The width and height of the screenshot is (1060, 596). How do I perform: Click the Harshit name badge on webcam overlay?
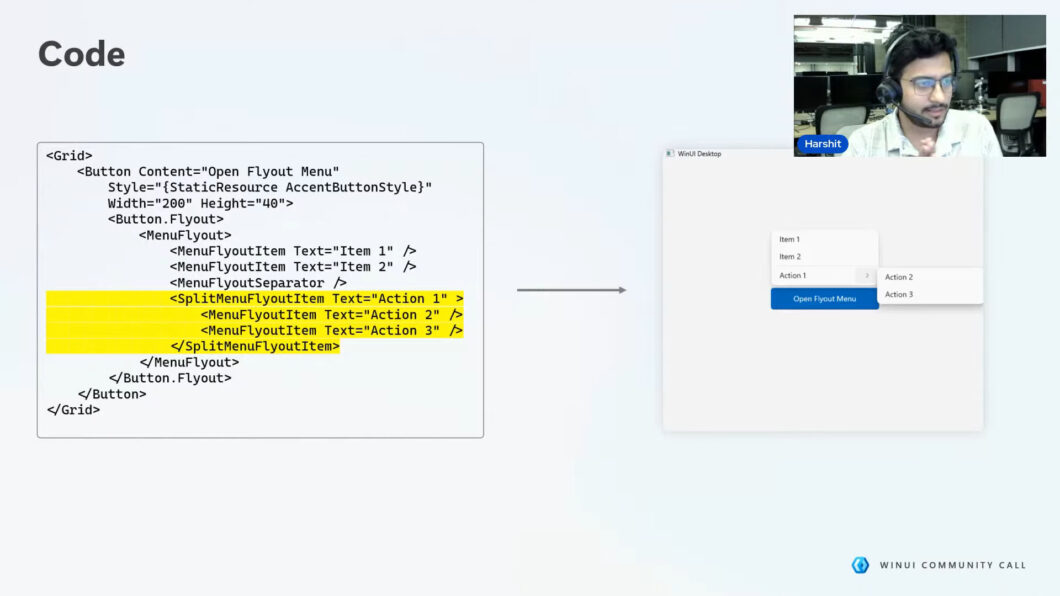(822, 143)
